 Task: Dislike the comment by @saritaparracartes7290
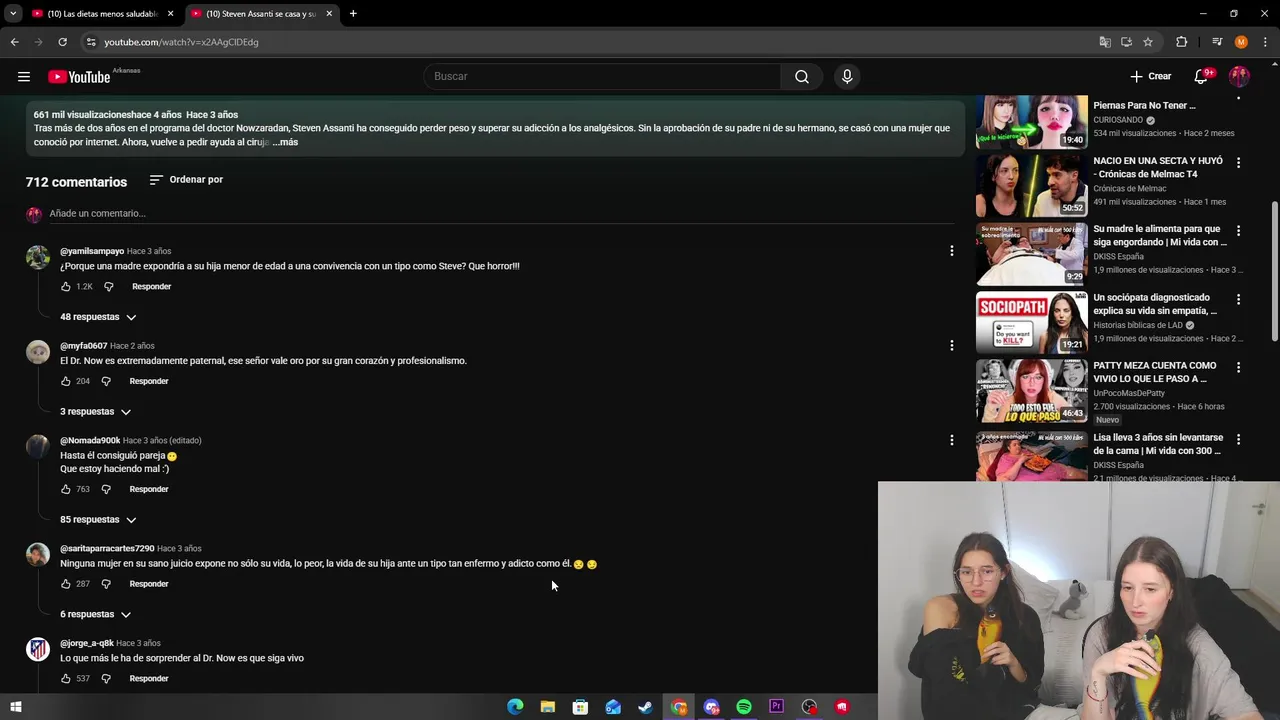(x=106, y=584)
